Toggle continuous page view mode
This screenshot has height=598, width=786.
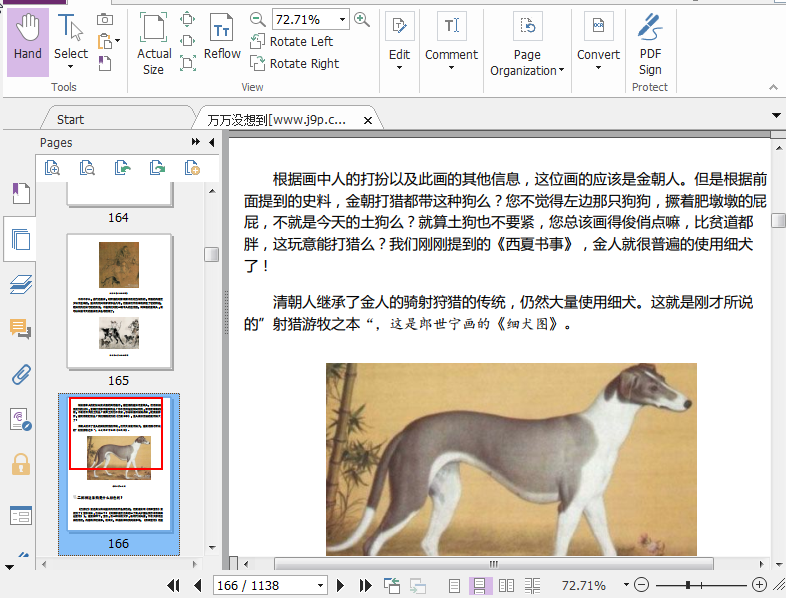[x=480, y=585]
